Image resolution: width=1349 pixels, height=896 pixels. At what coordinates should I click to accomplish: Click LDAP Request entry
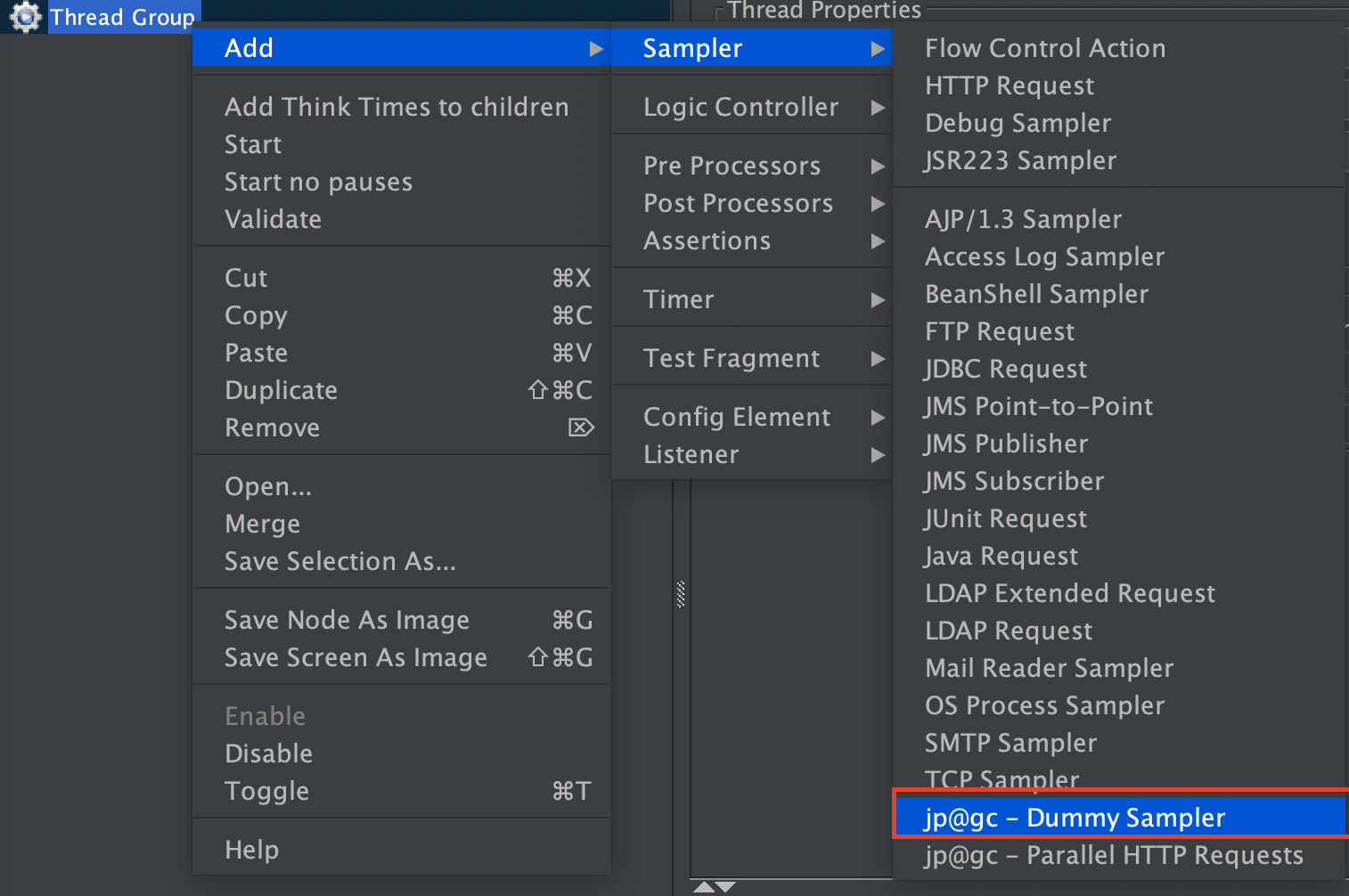coord(1121,631)
